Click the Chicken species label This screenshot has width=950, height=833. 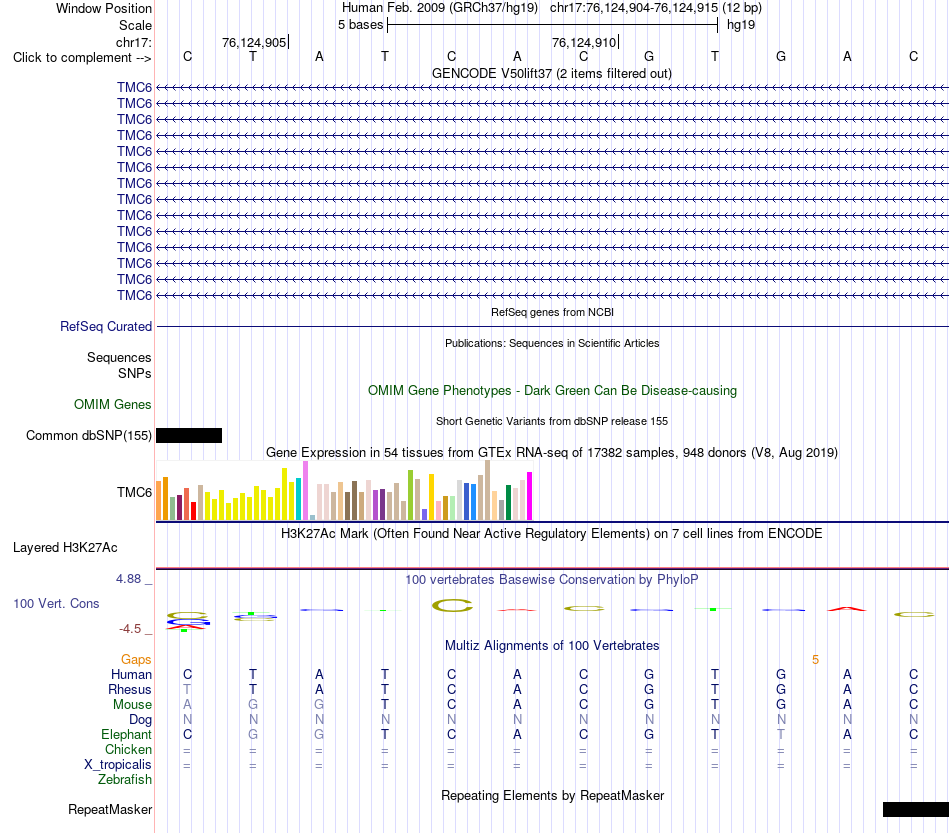coord(128,749)
